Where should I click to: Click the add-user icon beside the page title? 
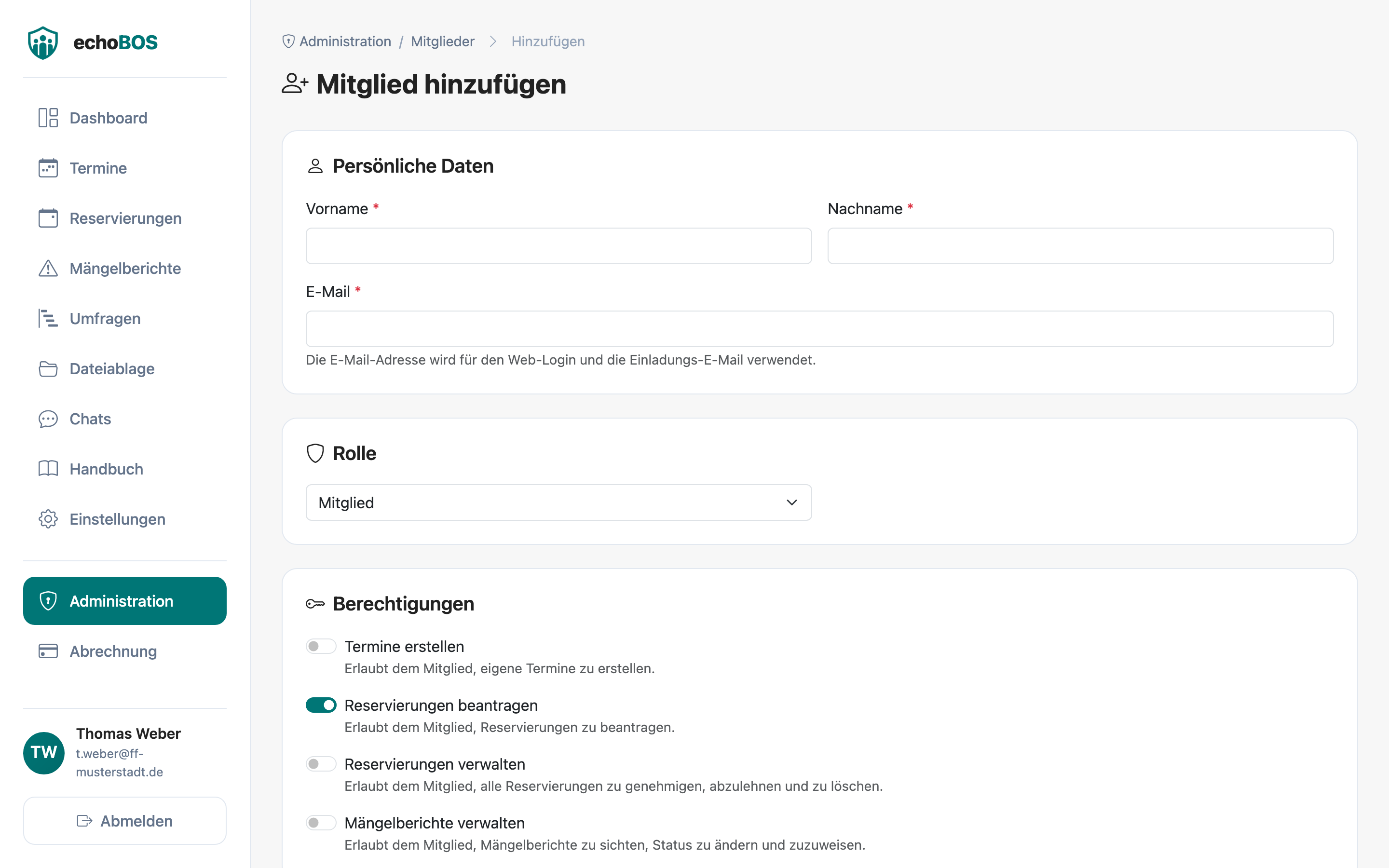click(295, 84)
